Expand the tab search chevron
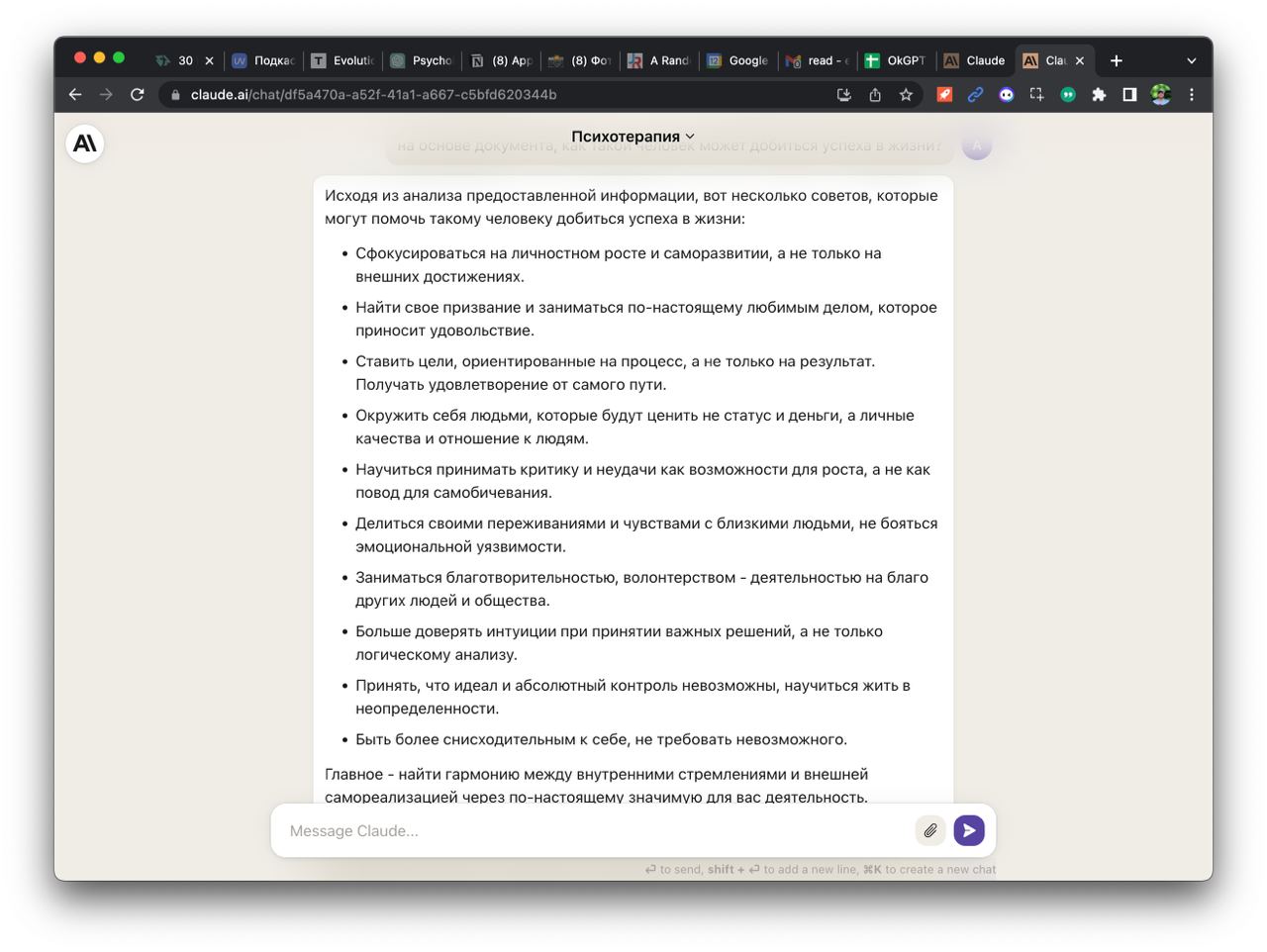The height and width of the screenshot is (952, 1267). 1192,60
